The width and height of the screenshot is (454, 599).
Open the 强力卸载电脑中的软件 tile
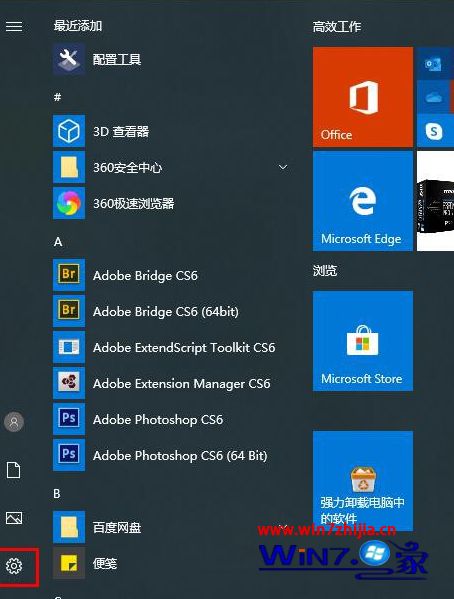click(363, 481)
